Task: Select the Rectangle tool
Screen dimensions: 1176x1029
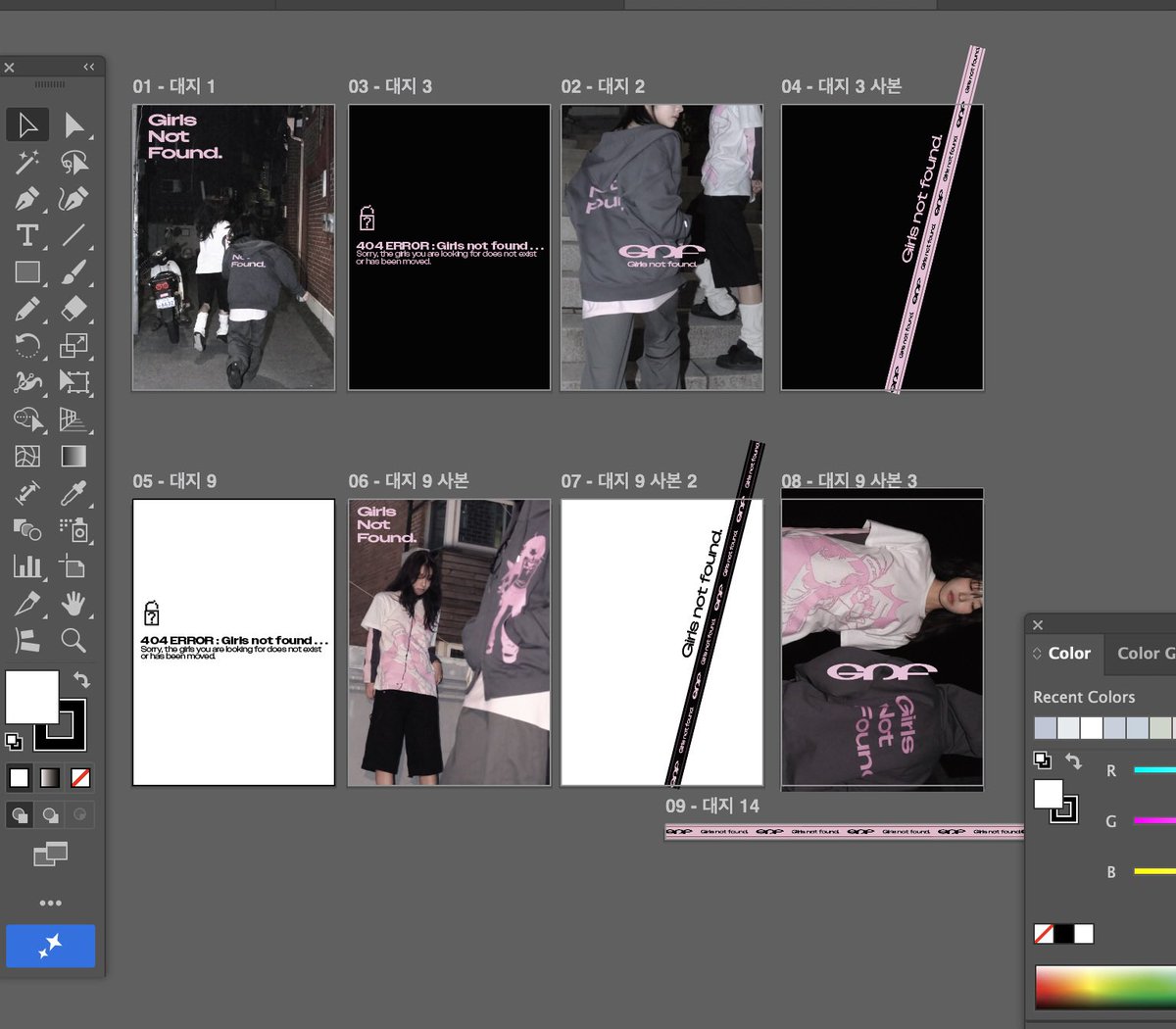Action: [27, 271]
